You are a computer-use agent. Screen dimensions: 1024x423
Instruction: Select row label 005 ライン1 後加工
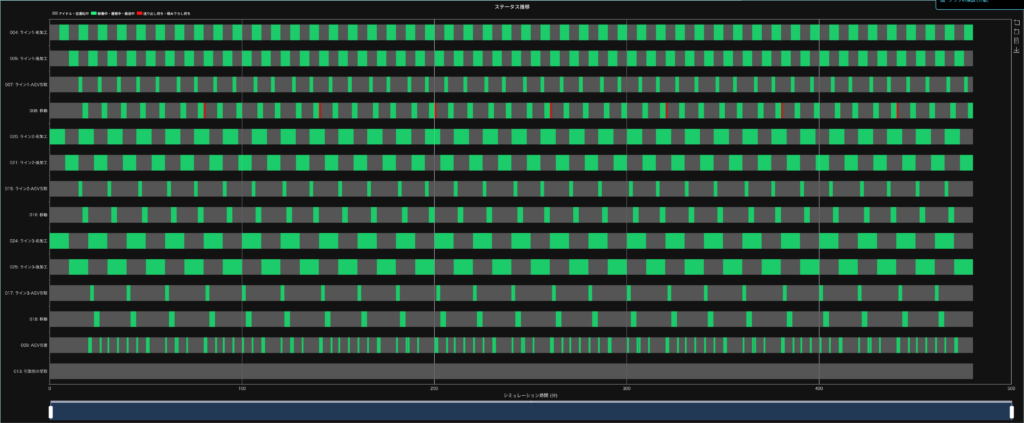tap(29, 58)
